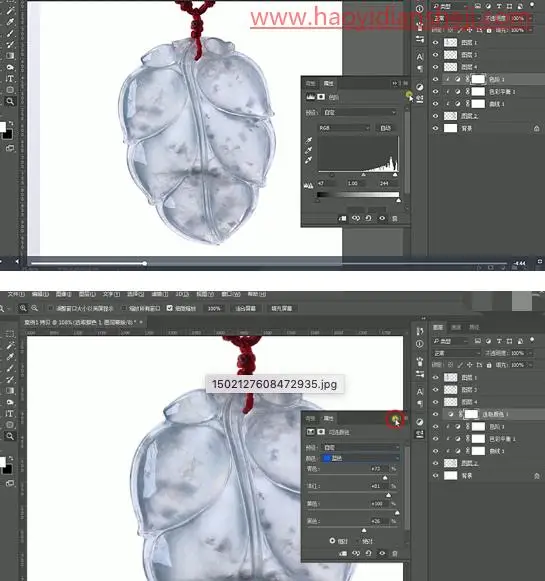Image resolution: width=545 pixels, height=581 pixels.
Task: Click the 填充屏幕 (Fill Screen) button
Action: [x=282, y=308]
